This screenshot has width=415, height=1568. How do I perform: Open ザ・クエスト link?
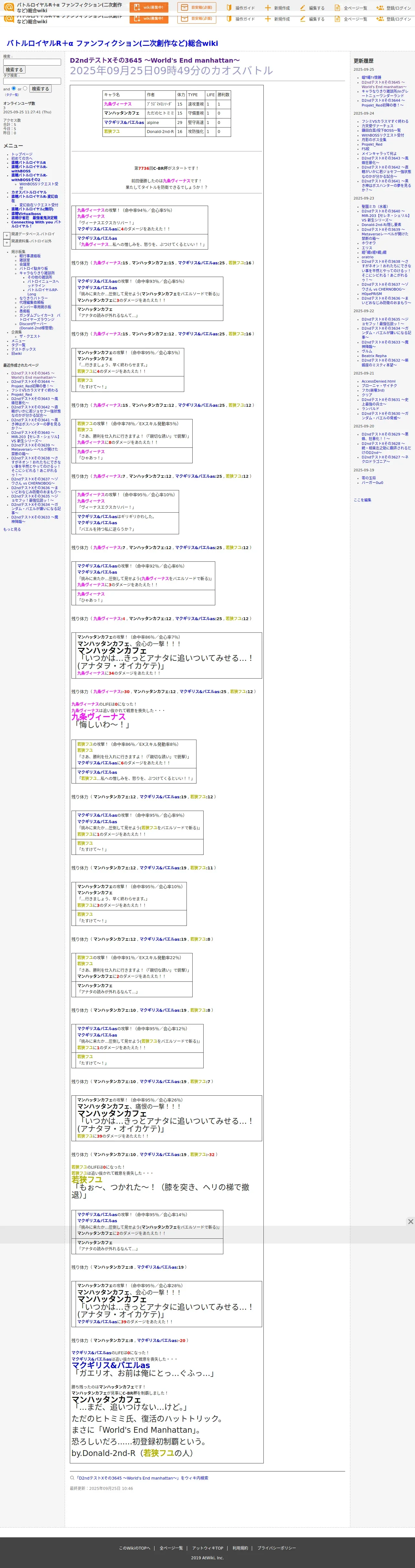pyautogui.click(x=29, y=336)
